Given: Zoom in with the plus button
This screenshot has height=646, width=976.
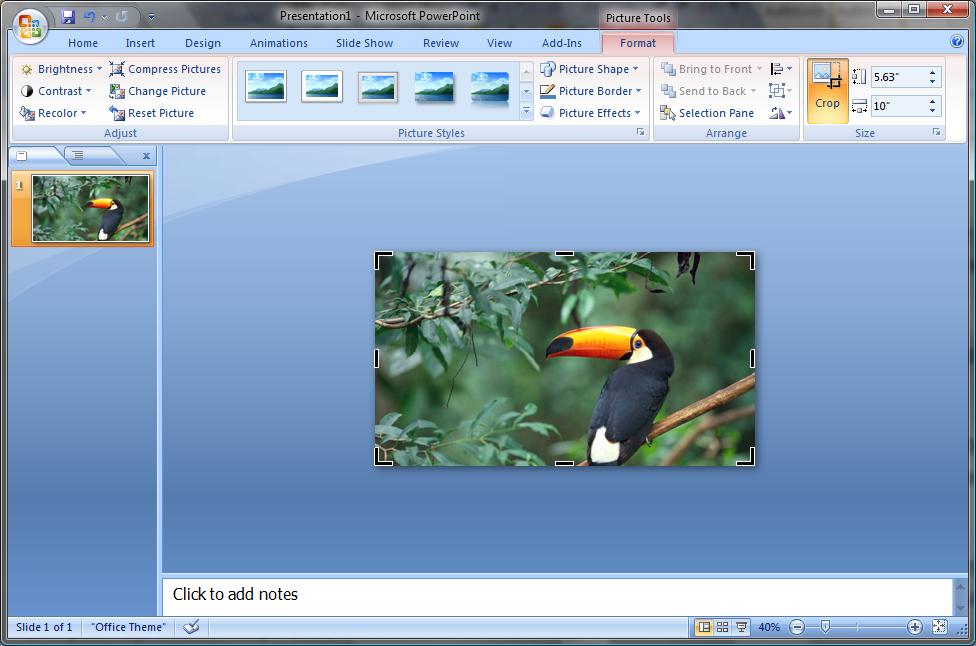Looking at the screenshot, I should pos(914,627).
